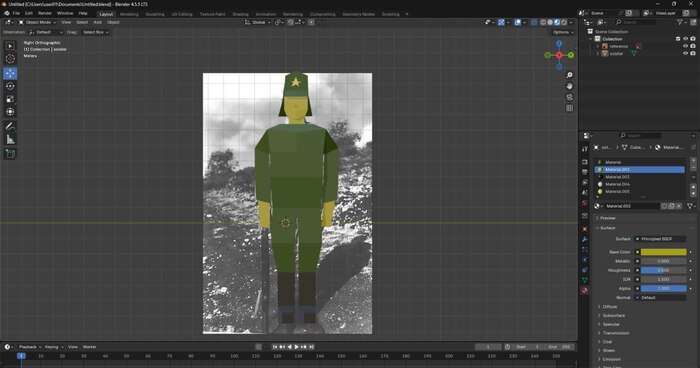Hide the reference object in viewport
Screen dimensions: 700x368
point(685,46)
